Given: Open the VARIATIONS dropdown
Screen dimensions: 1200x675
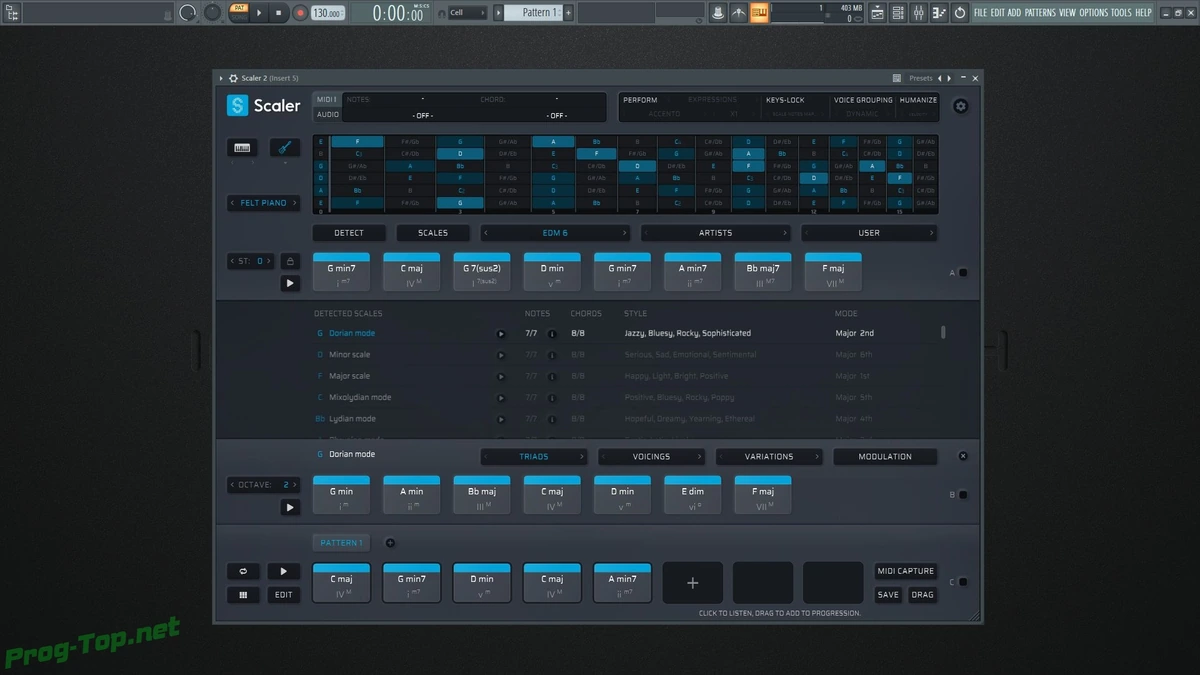Looking at the screenshot, I should coord(769,456).
